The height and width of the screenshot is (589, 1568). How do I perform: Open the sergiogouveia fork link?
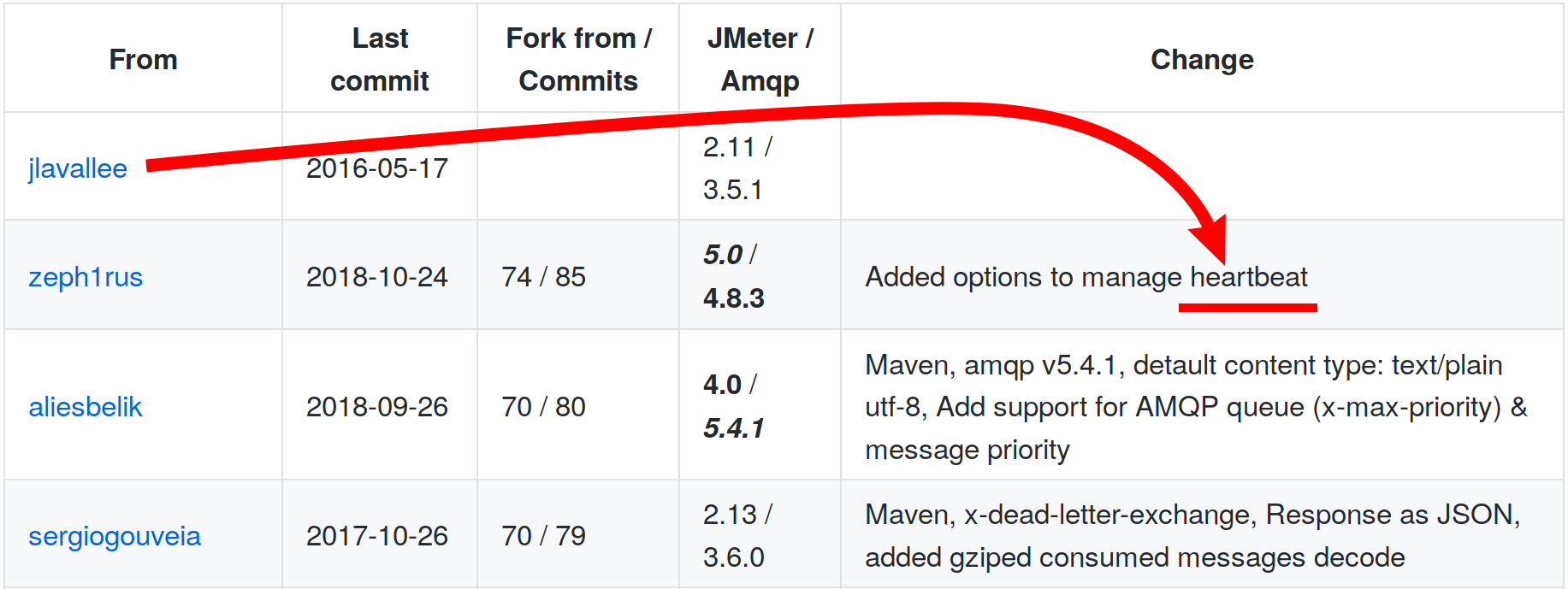(115, 536)
